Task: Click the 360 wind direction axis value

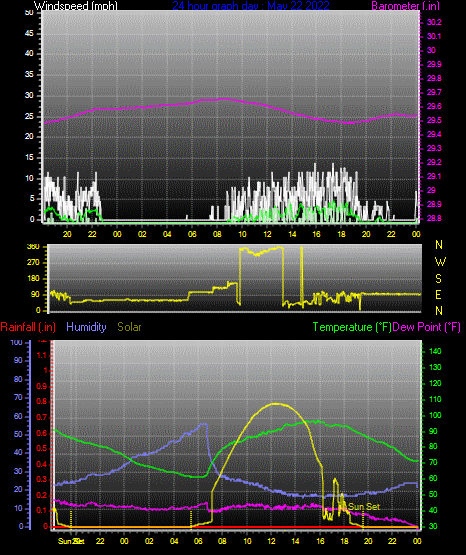Action: coord(33,247)
